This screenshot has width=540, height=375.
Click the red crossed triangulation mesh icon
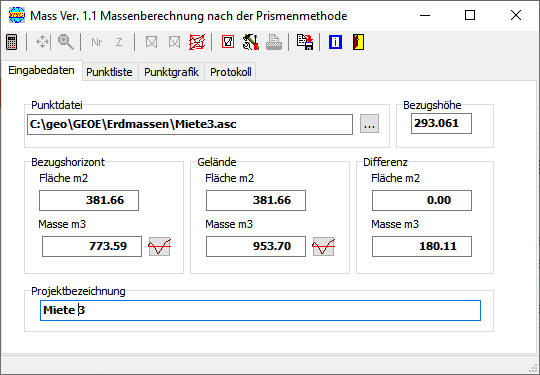click(197, 42)
